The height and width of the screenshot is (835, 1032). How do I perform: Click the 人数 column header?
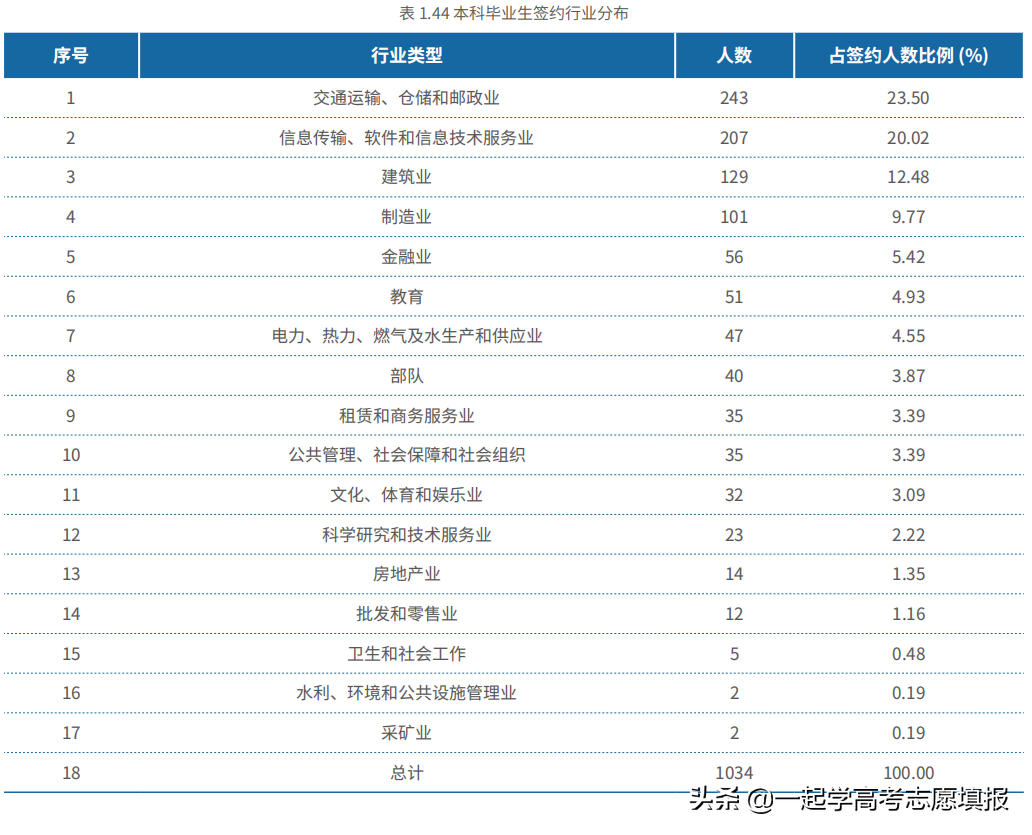[734, 56]
